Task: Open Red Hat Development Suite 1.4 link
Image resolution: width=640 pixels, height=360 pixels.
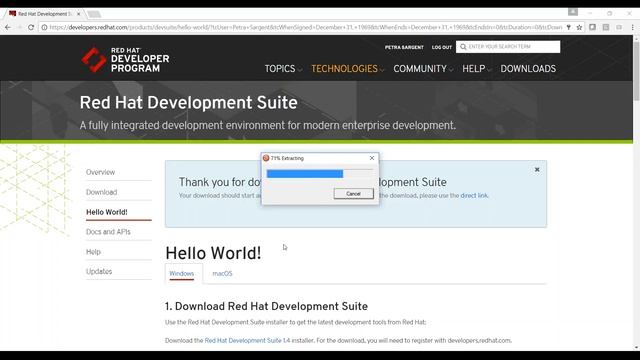Action: [x=247, y=340]
